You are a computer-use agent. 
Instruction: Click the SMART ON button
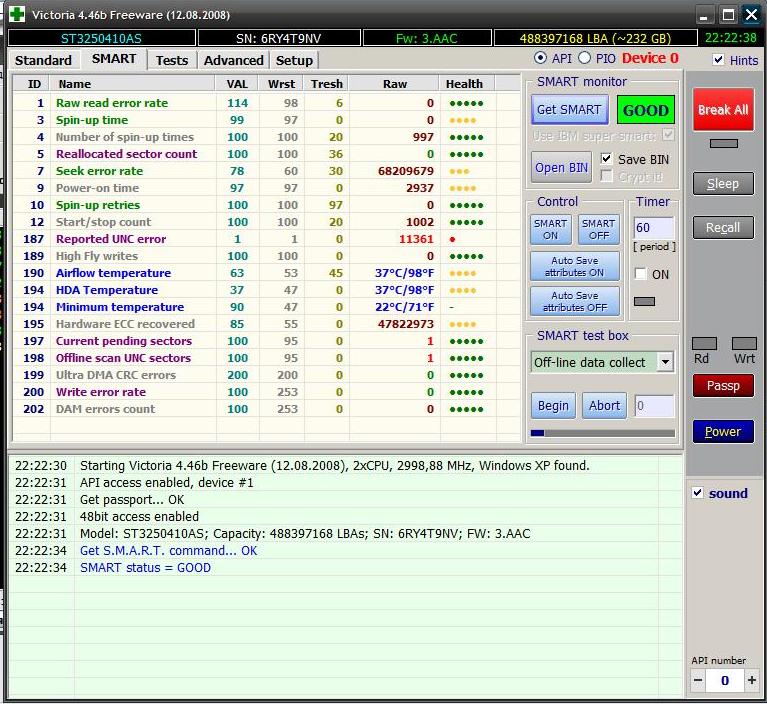(x=550, y=229)
